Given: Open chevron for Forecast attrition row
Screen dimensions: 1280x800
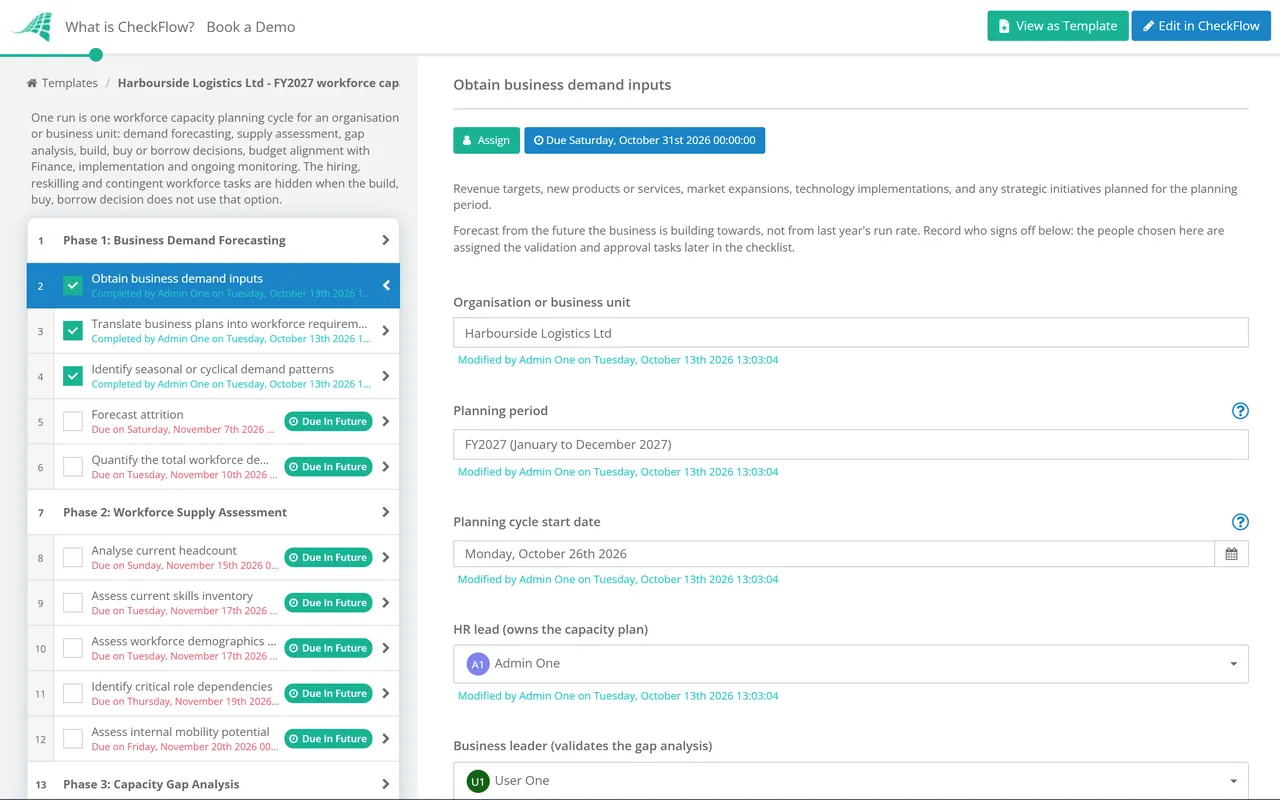Looking at the screenshot, I should click(x=386, y=422).
